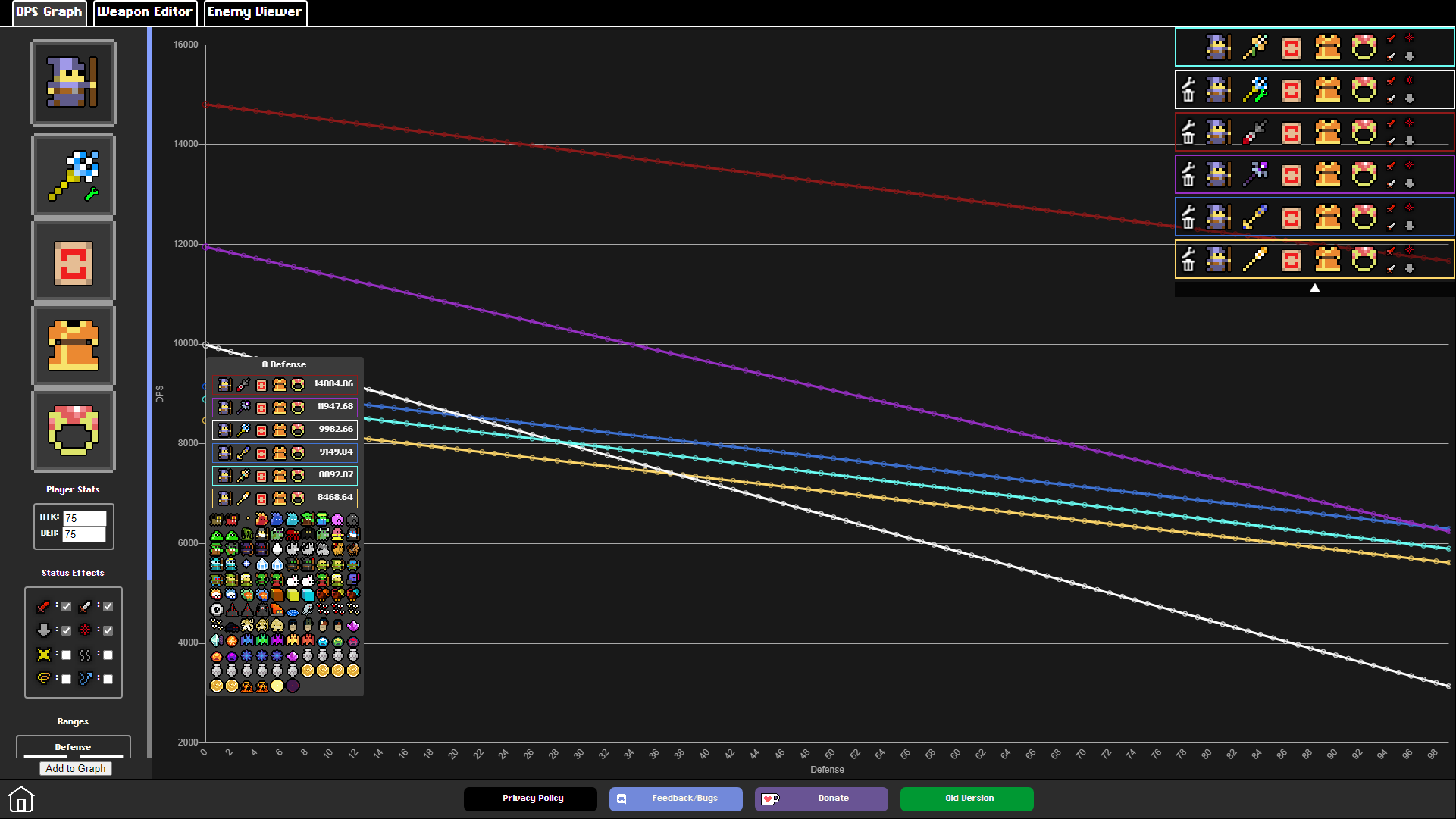Click the green Old Version button
The image size is (1456, 819).
[x=966, y=799]
